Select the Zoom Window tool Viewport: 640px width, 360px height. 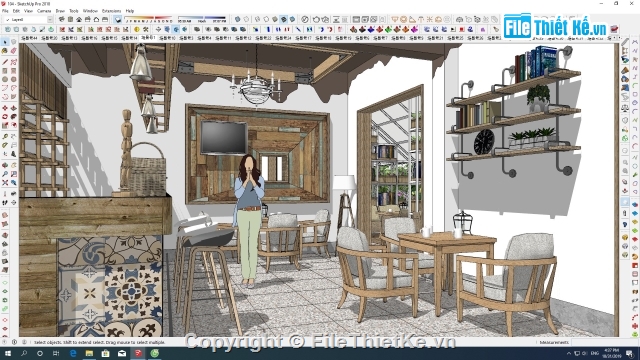(x=13, y=174)
